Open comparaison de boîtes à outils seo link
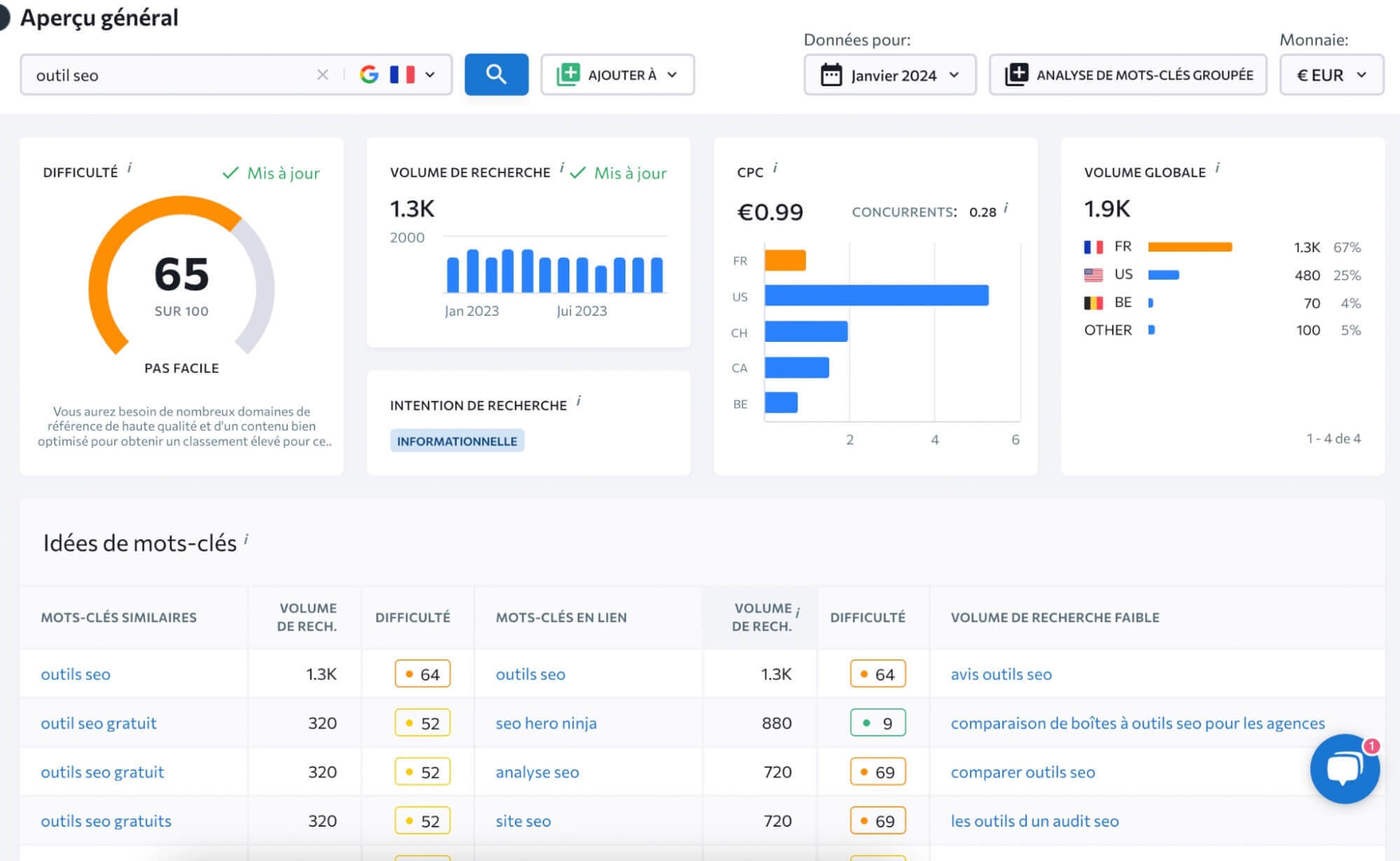1400x861 pixels. coord(1137,723)
